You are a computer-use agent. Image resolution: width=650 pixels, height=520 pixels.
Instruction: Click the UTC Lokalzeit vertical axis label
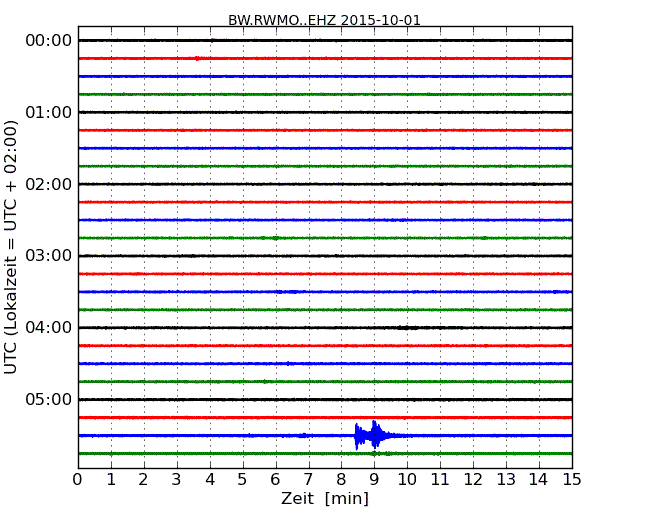tap(11, 247)
